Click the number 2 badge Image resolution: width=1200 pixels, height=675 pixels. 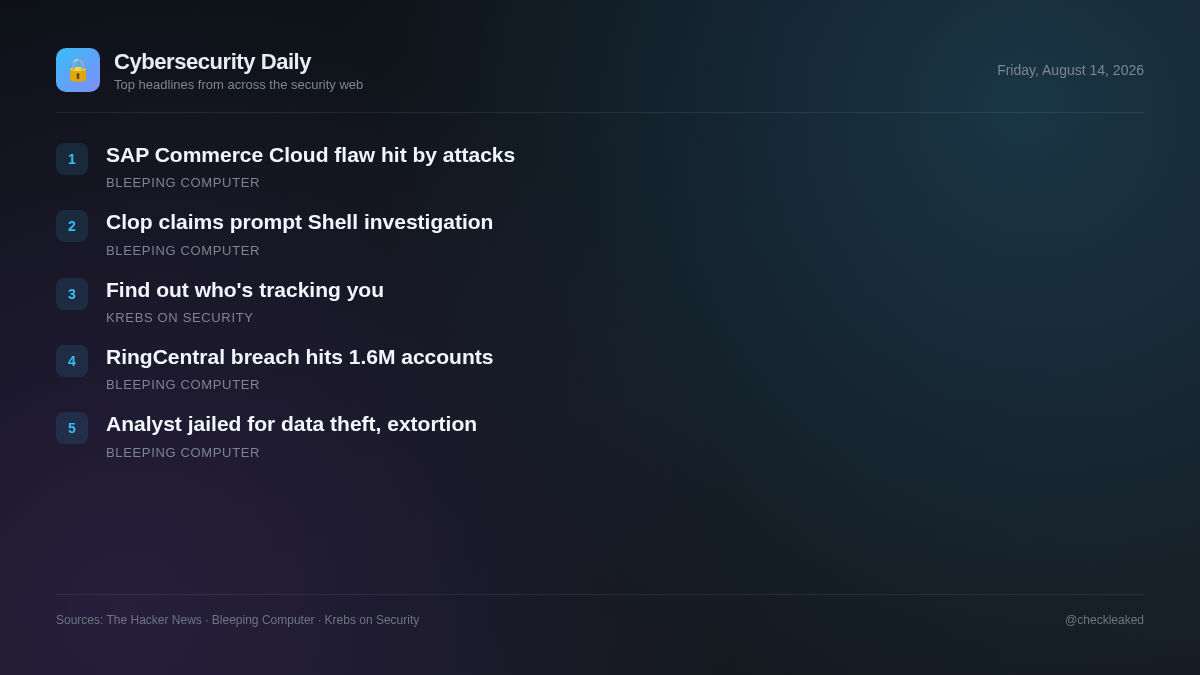tap(72, 226)
